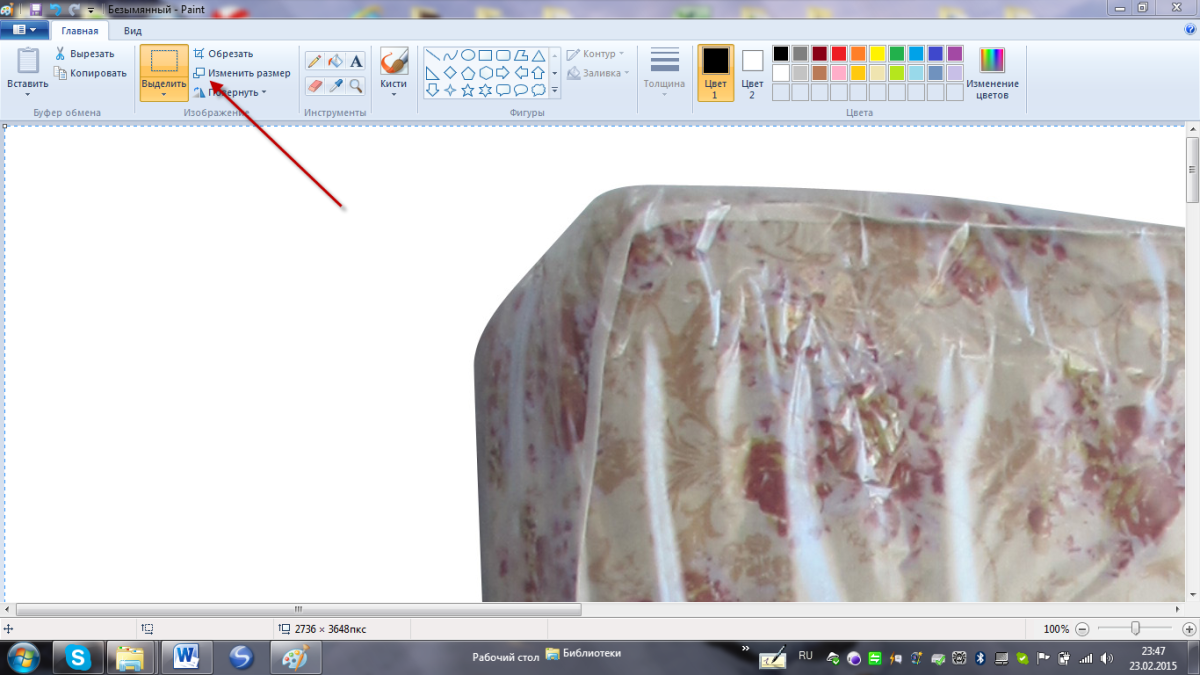Select the Magnifier tool
The width and height of the screenshot is (1200, 675).
pyautogui.click(x=356, y=86)
